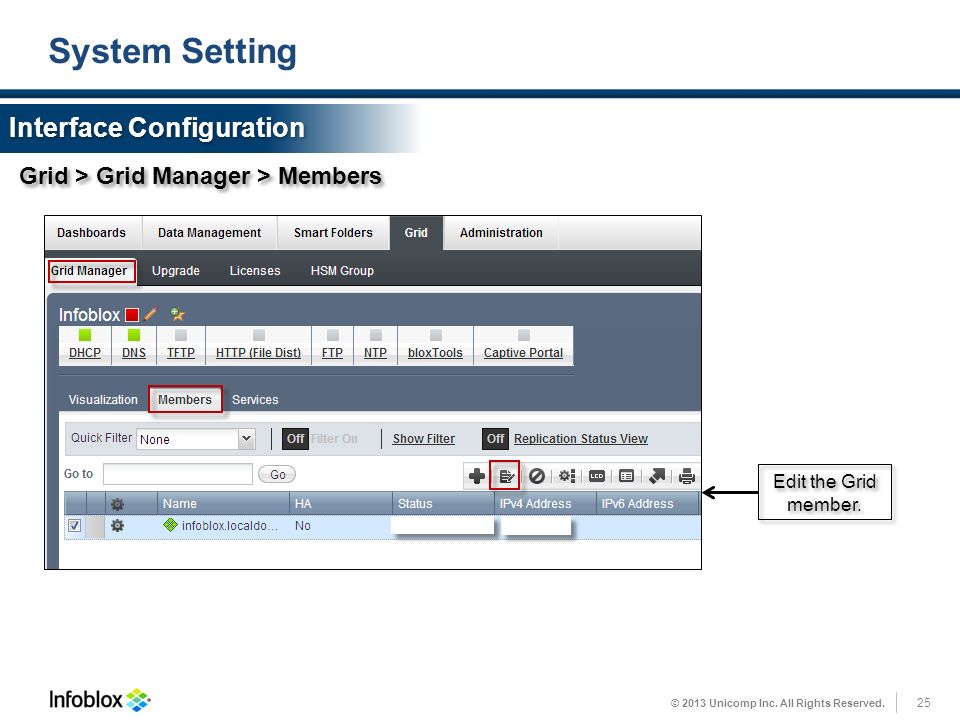
Task: Click the DNS service link
Action: [x=134, y=353]
